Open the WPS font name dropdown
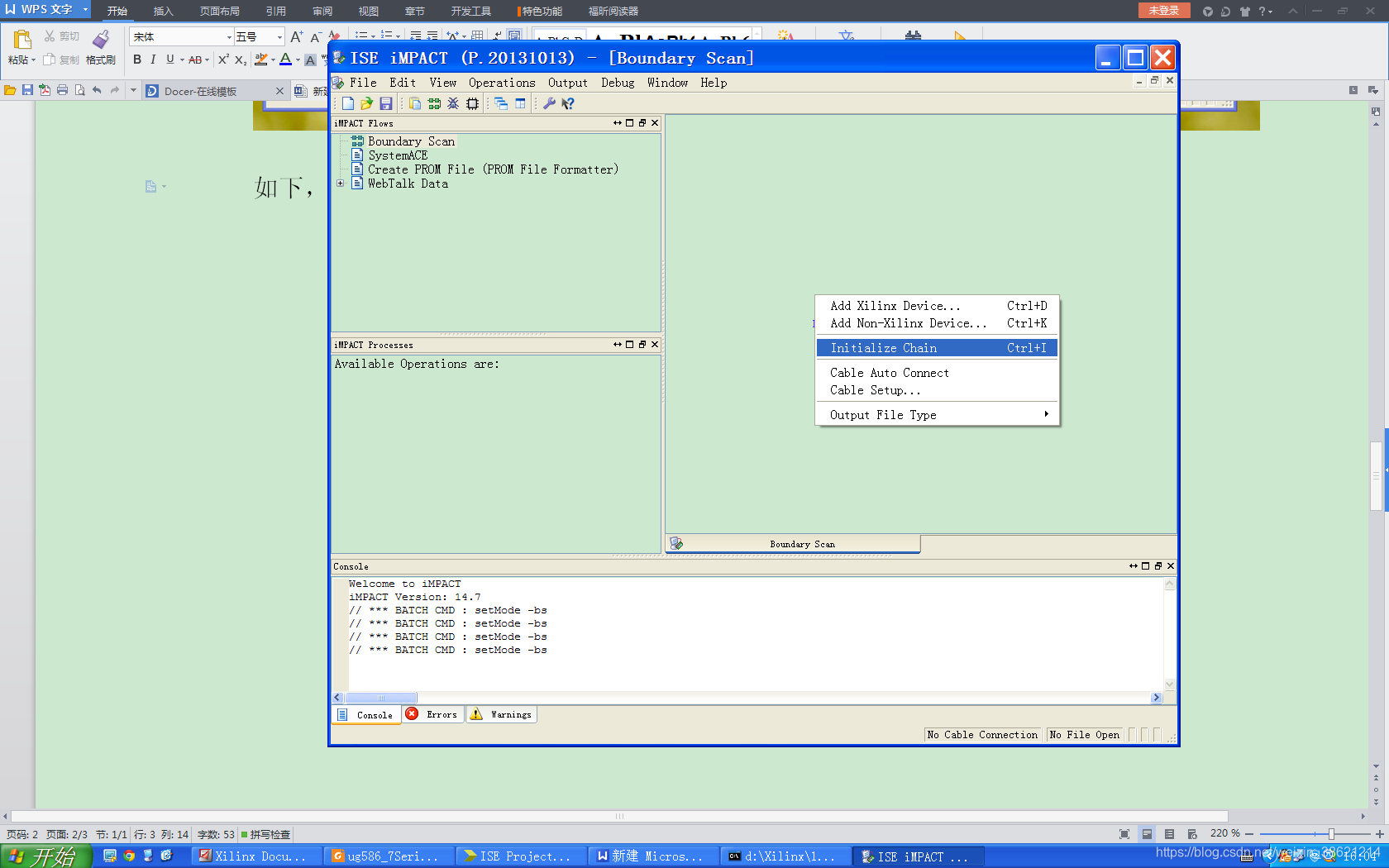The width and height of the screenshot is (1389, 868). [229, 37]
